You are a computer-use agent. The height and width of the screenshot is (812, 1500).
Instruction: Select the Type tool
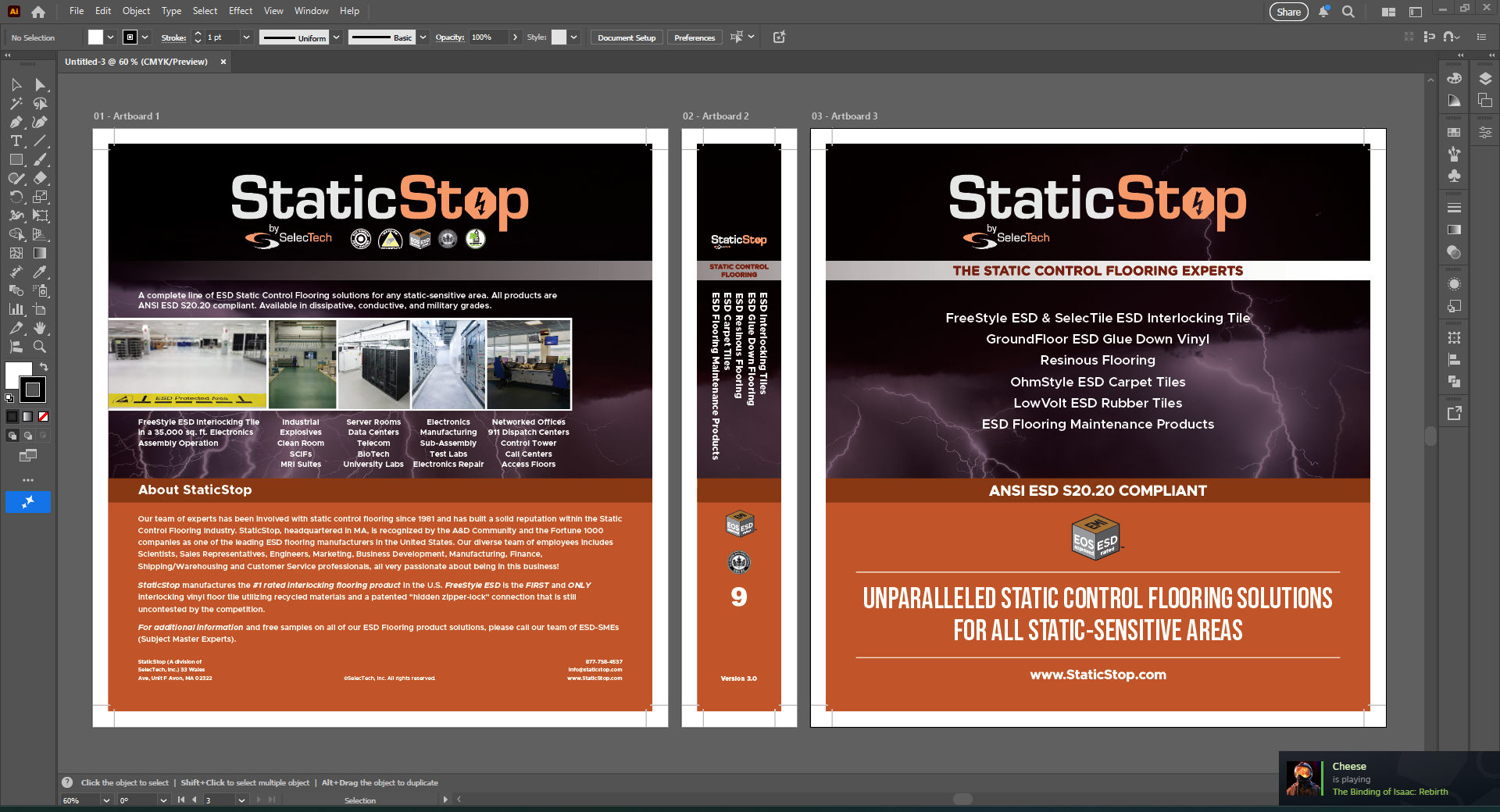click(x=16, y=141)
